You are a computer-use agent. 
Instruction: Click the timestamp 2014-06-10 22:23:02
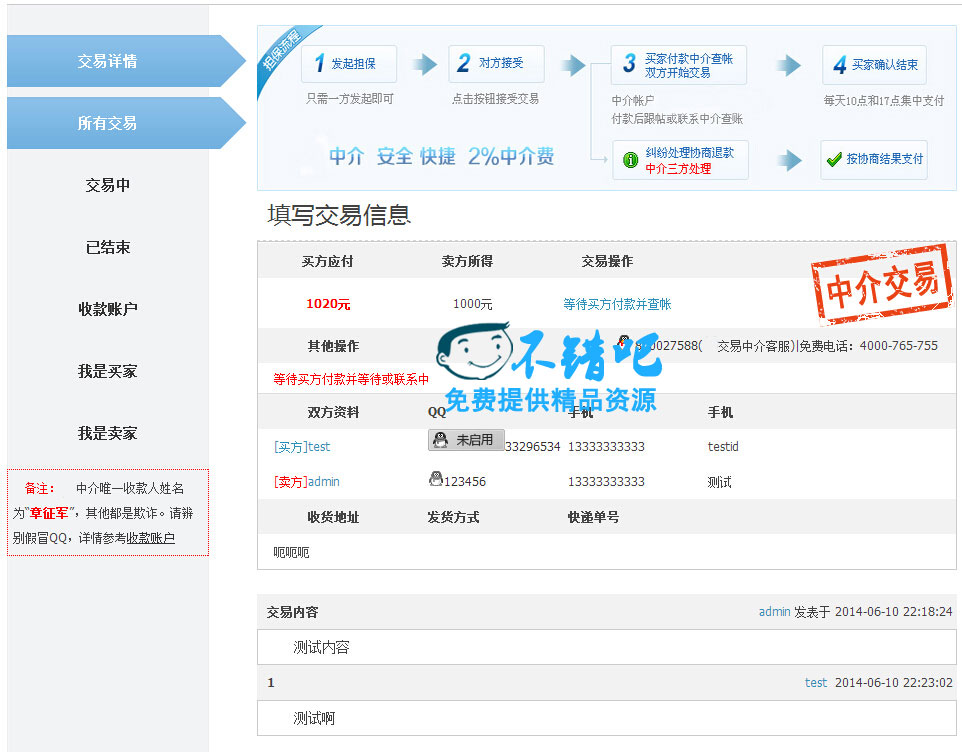(894, 683)
